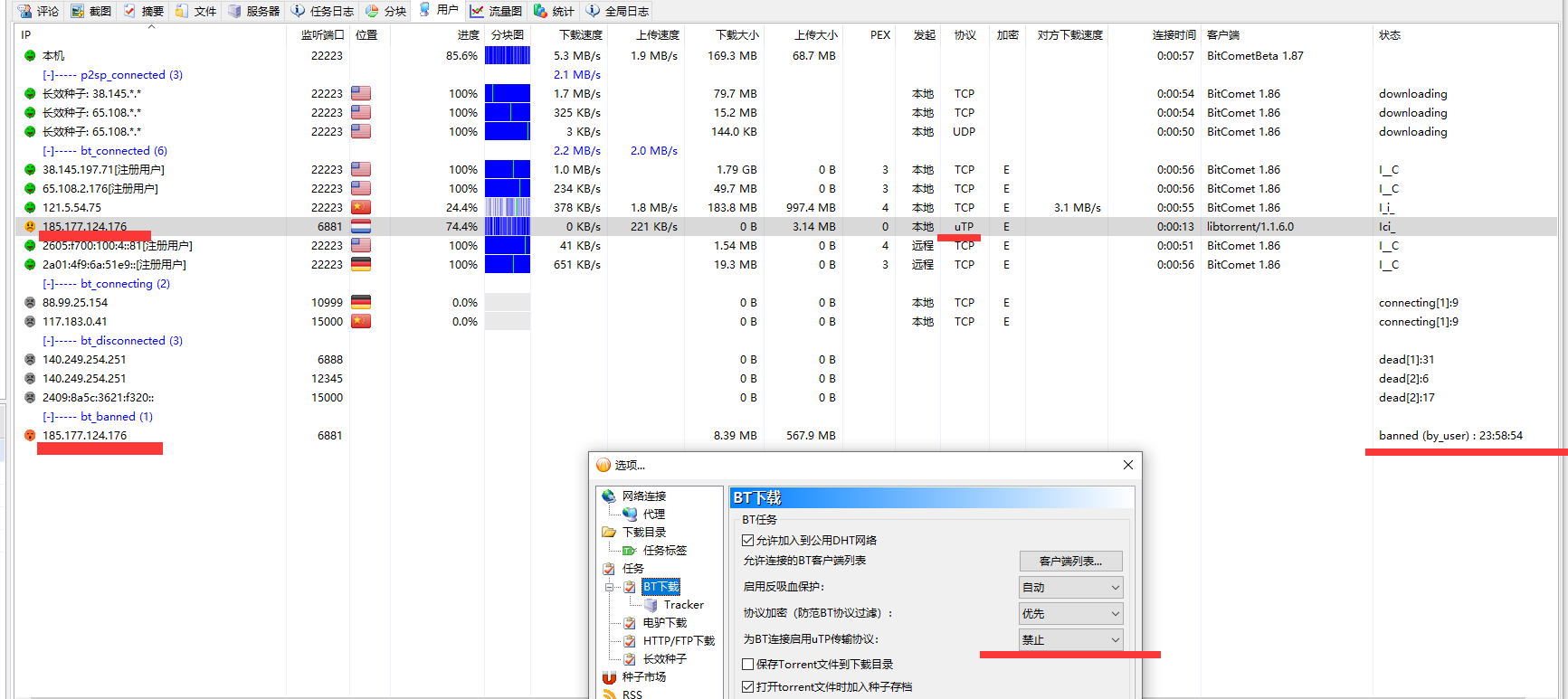Select 电驴下载 in options tree
The width and height of the screenshot is (1568, 699).
point(664,623)
